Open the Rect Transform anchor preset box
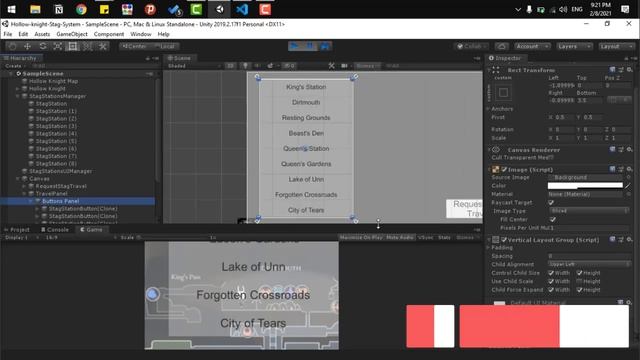The image size is (640, 360). [503, 93]
